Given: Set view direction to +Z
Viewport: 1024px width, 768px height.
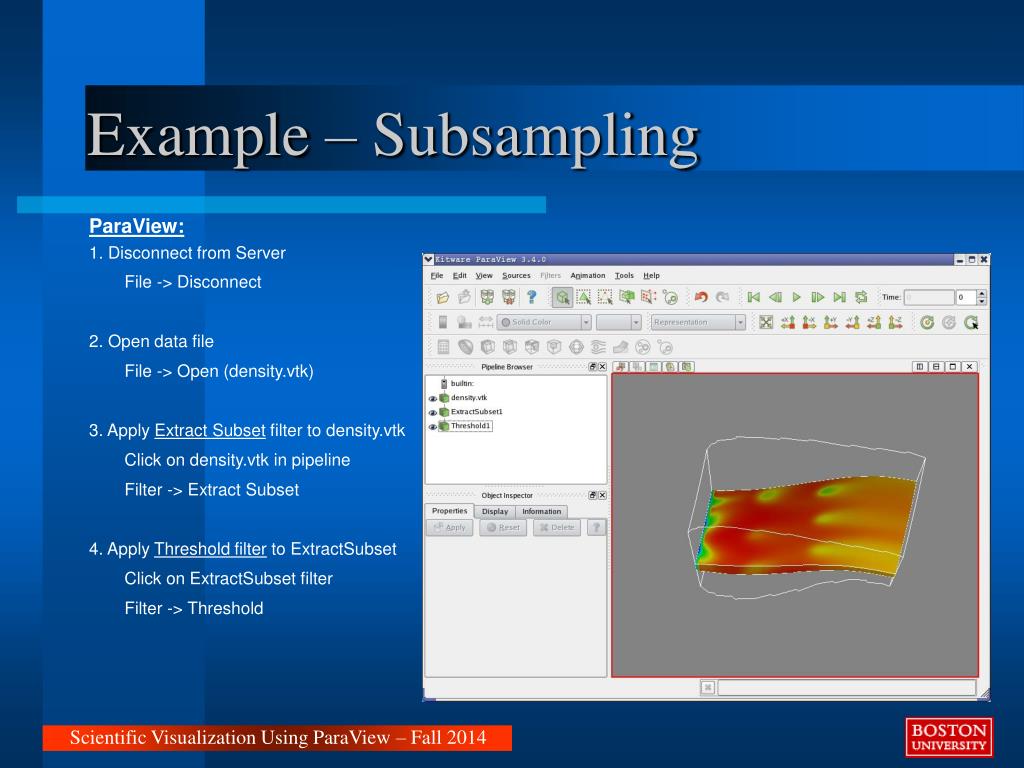Looking at the screenshot, I should tap(874, 322).
